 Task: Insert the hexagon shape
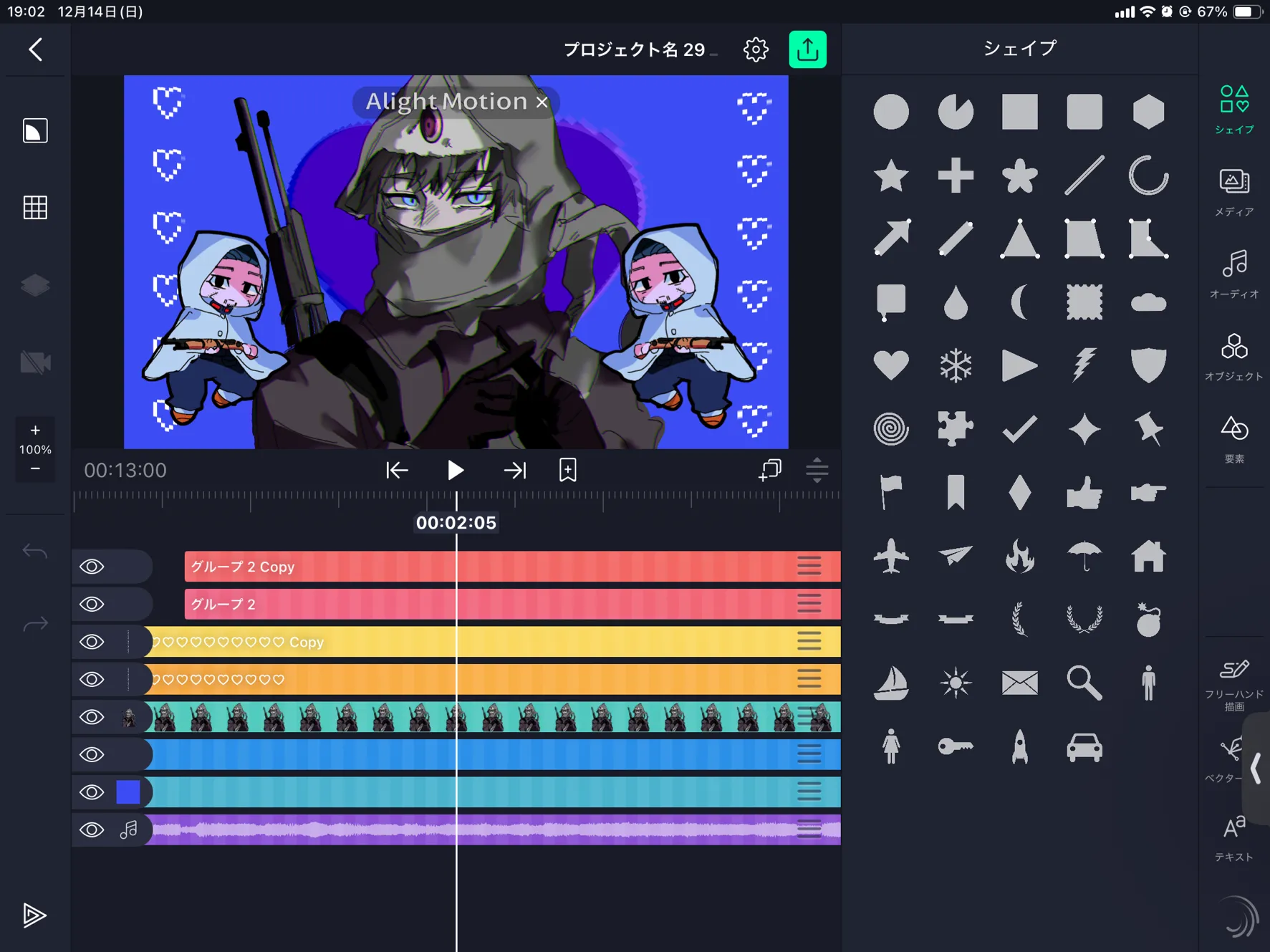1148,112
